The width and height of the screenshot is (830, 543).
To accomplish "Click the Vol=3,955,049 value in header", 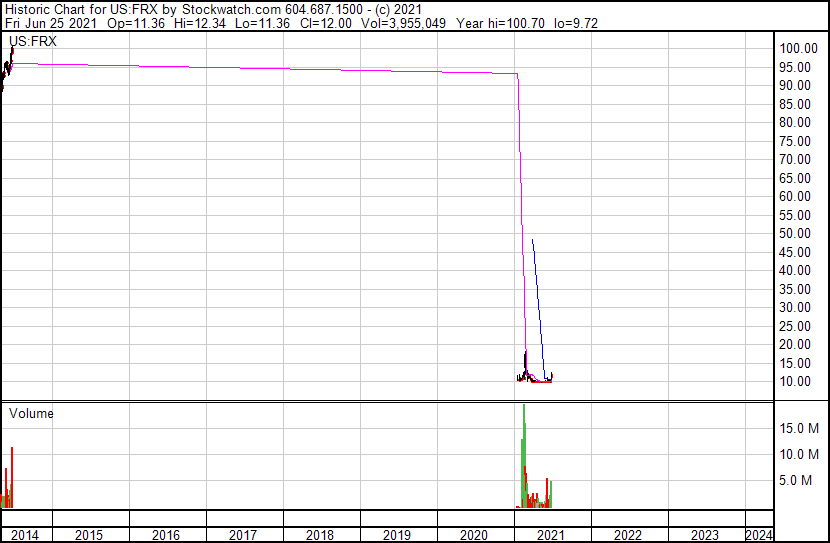I will 403,23.
